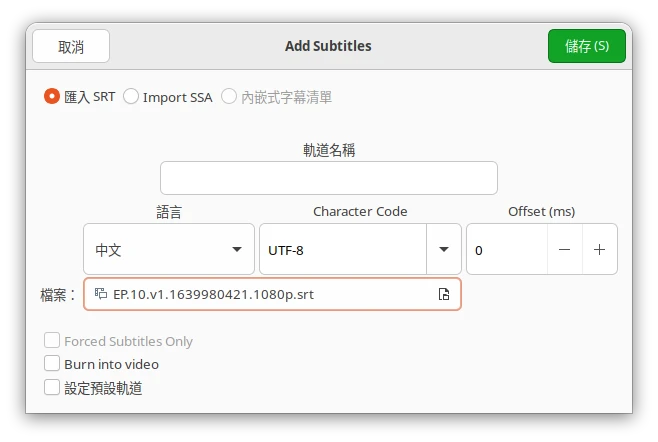Select the 匯入 SRT radio option
Screen dimensions: 658x442
tap(52, 97)
